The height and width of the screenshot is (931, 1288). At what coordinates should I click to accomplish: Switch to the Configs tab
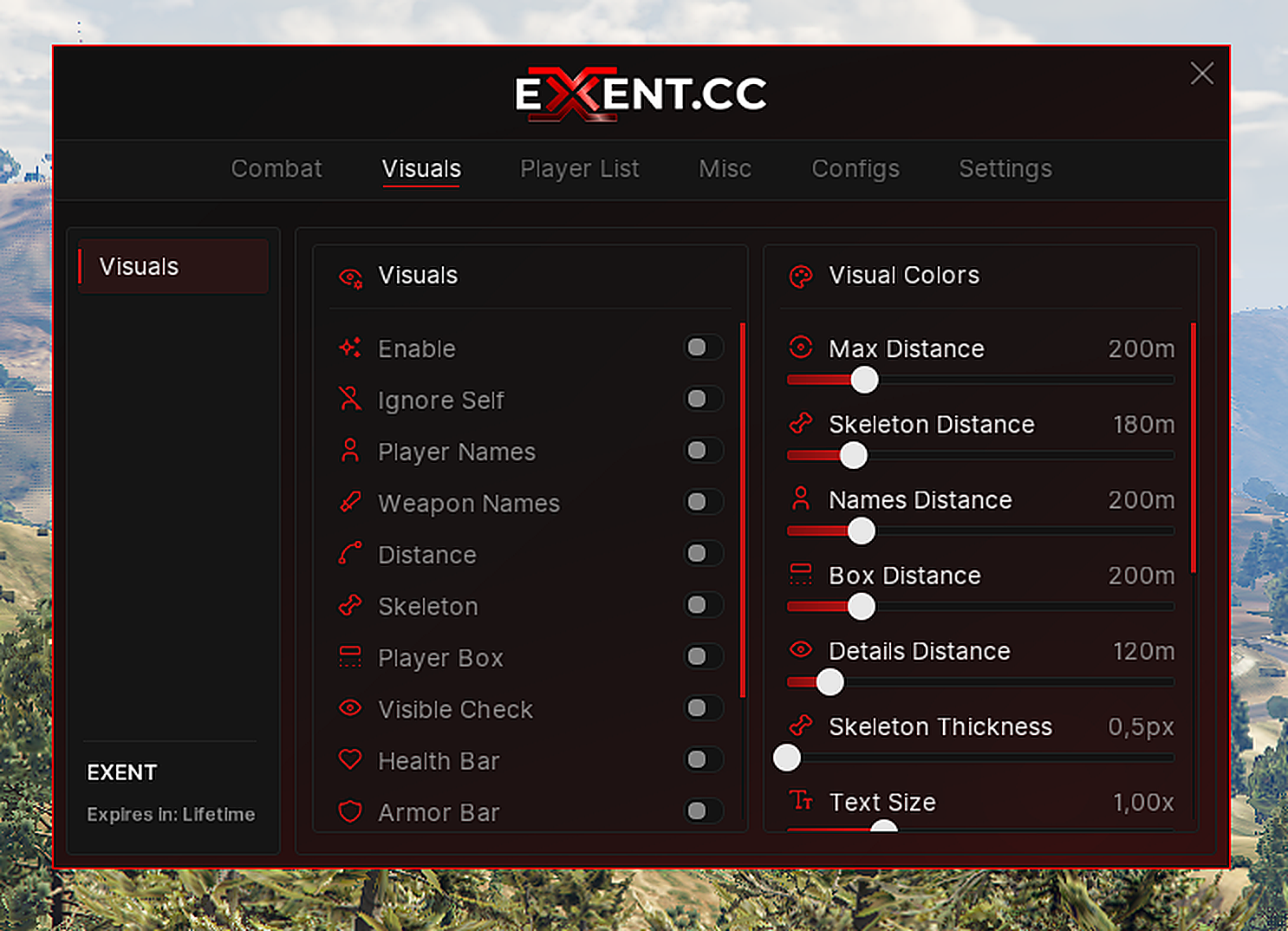[855, 168]
